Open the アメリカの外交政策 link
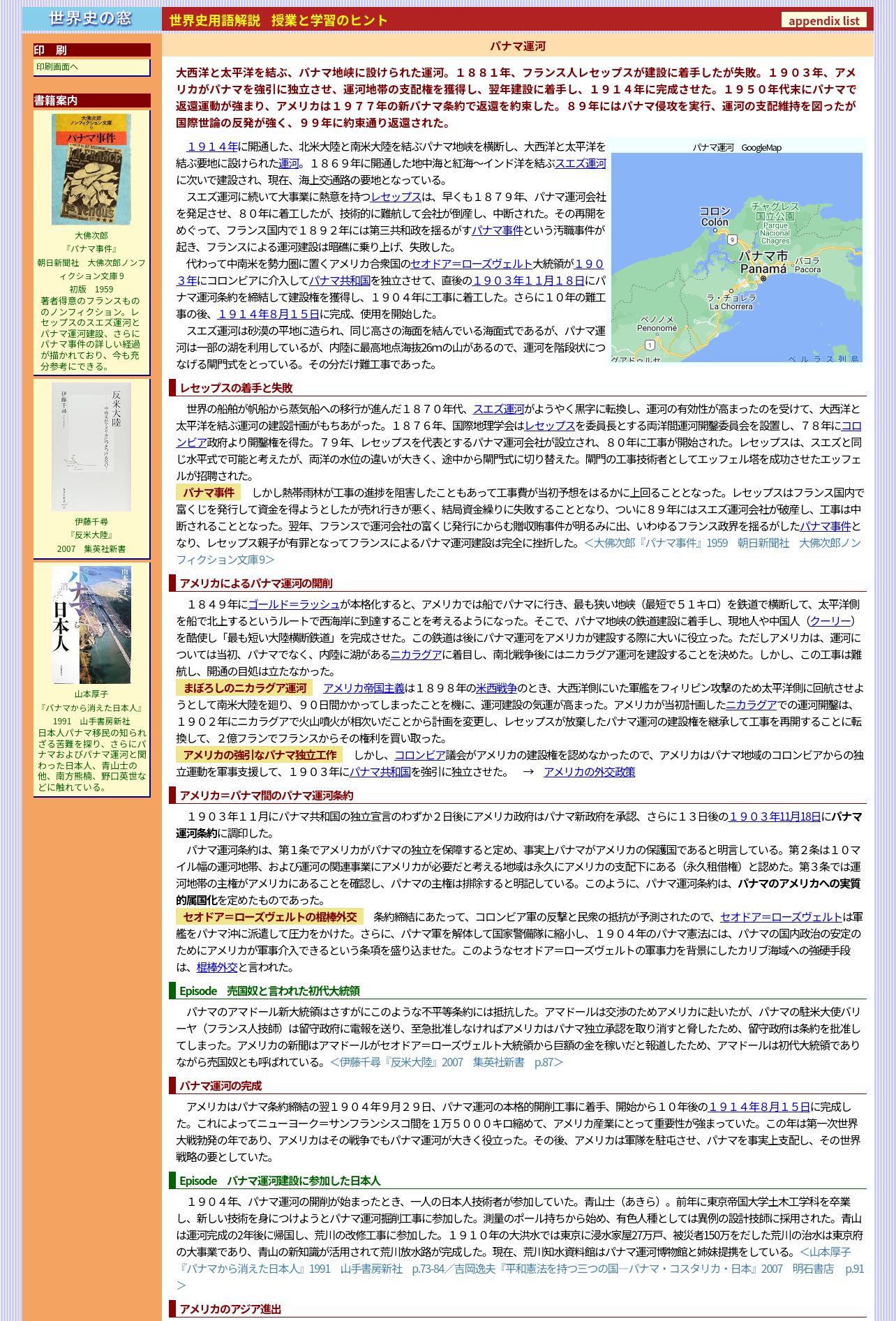The width and height of the screenshot is (896, 1321). click(x=590, y=772)
